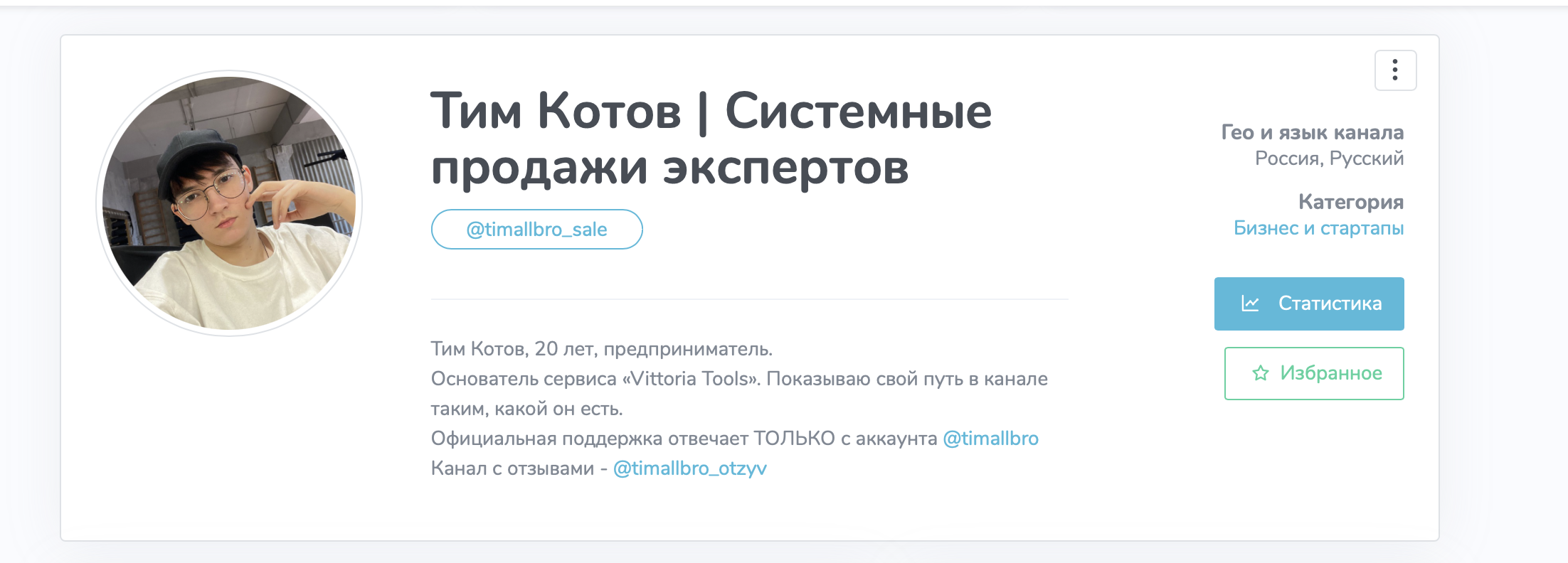Viewport: 1568px width, 563px height.
Task: Click the channel title Тим Котов heading
Action: pyautogui.click(x=555, y=112)
